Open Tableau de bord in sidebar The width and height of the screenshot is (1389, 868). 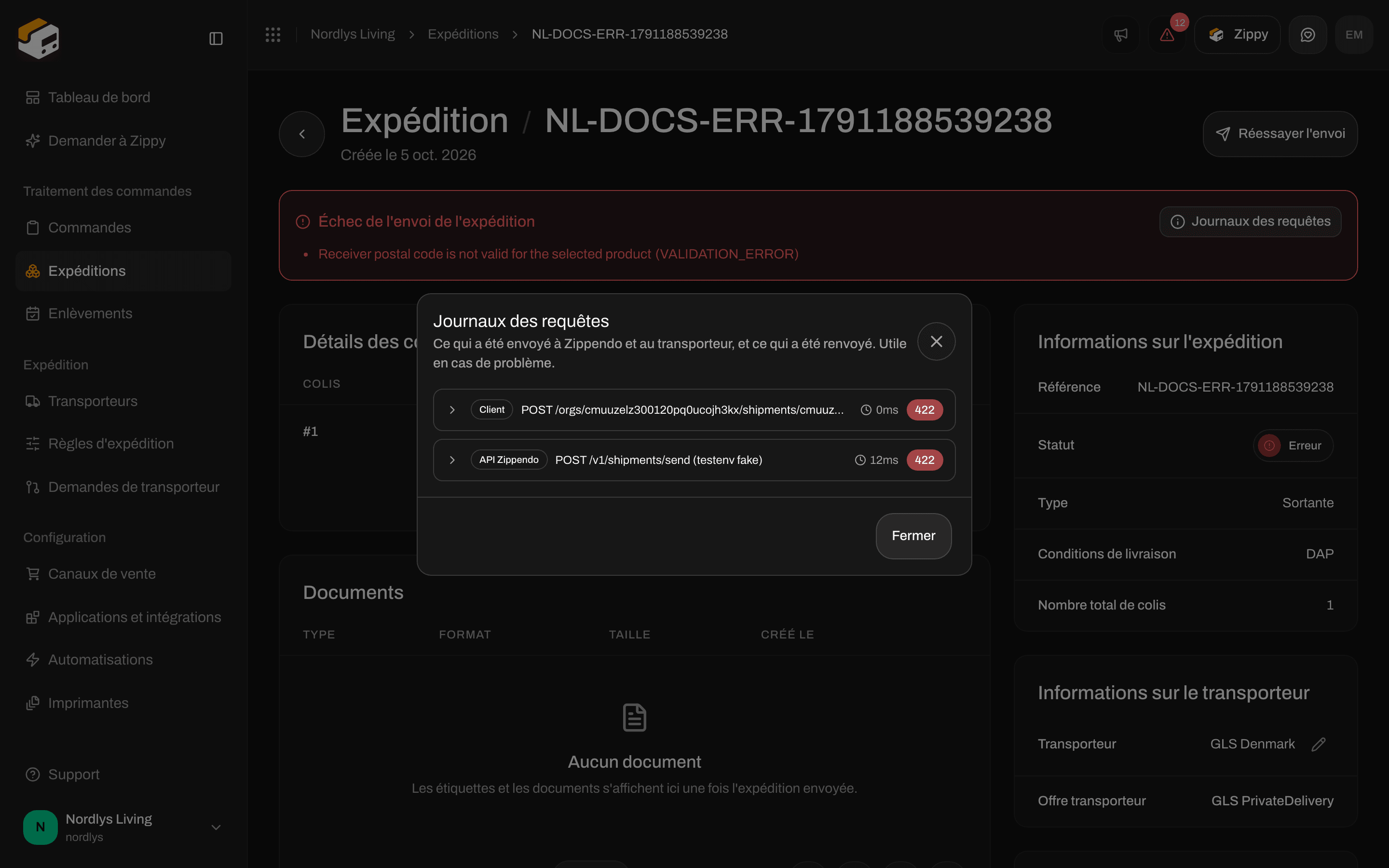(x=123, y=97)
